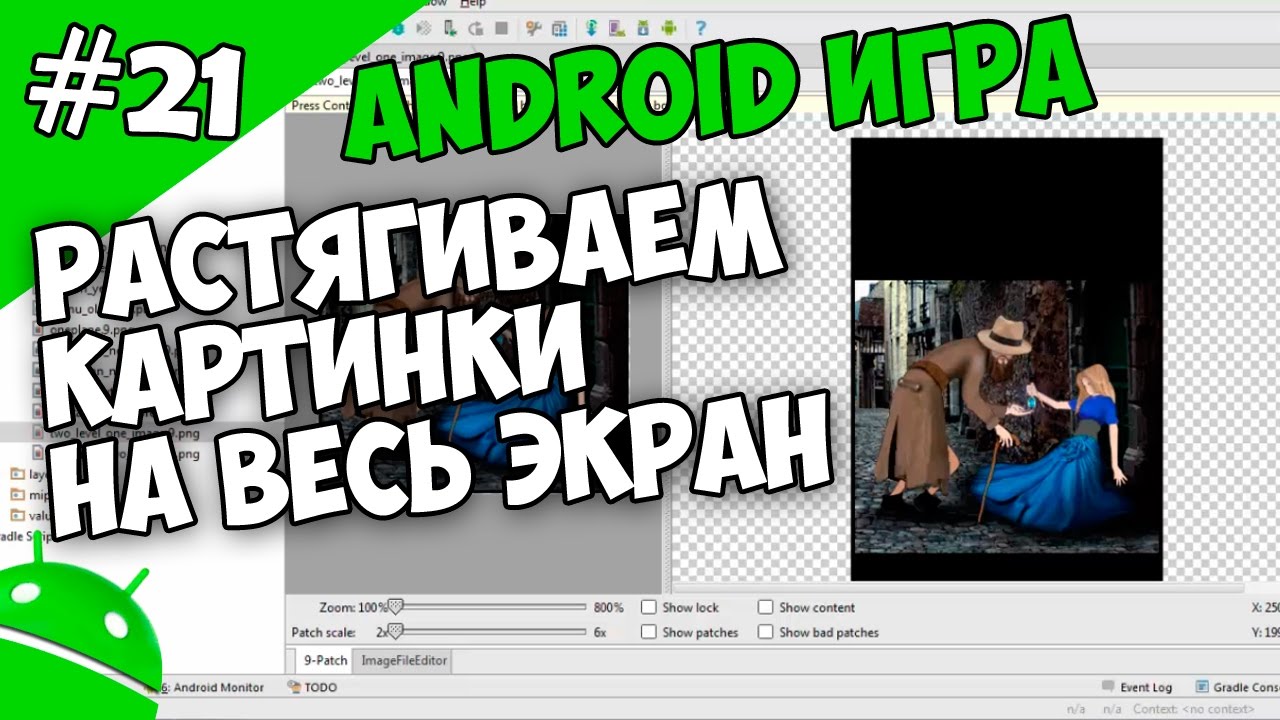Open settings via the wrench toolbar icon
The height and width of the screenshot is (720, 1280).
click(x=534, y=28)
